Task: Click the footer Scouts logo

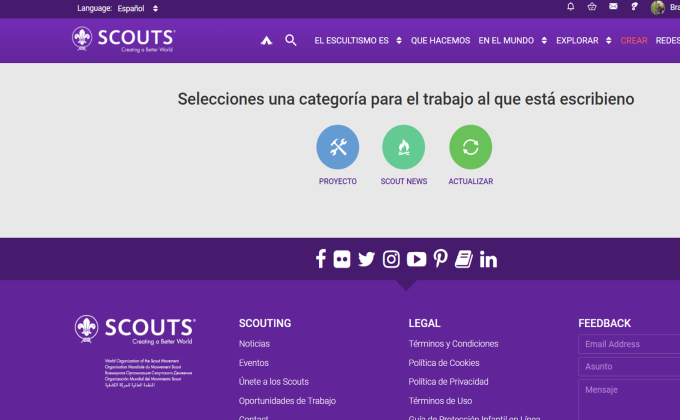Action: pos(135,330)
